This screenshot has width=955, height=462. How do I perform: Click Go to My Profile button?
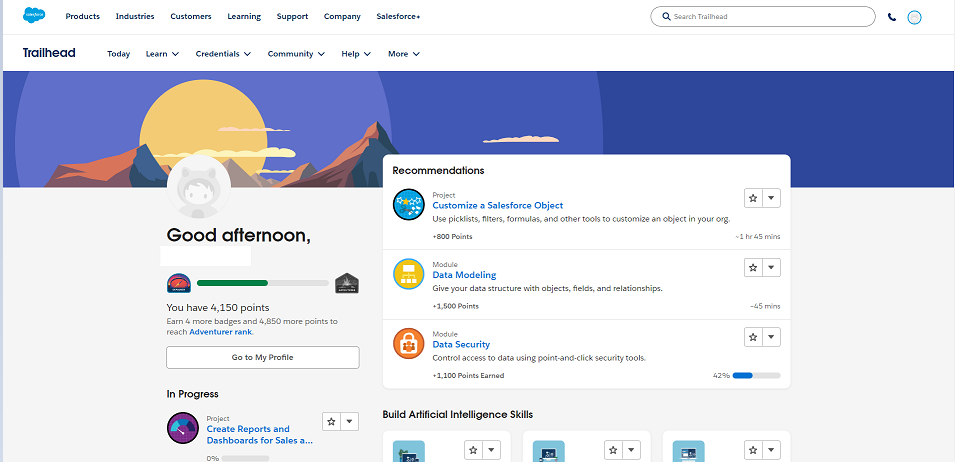[263, 357]
